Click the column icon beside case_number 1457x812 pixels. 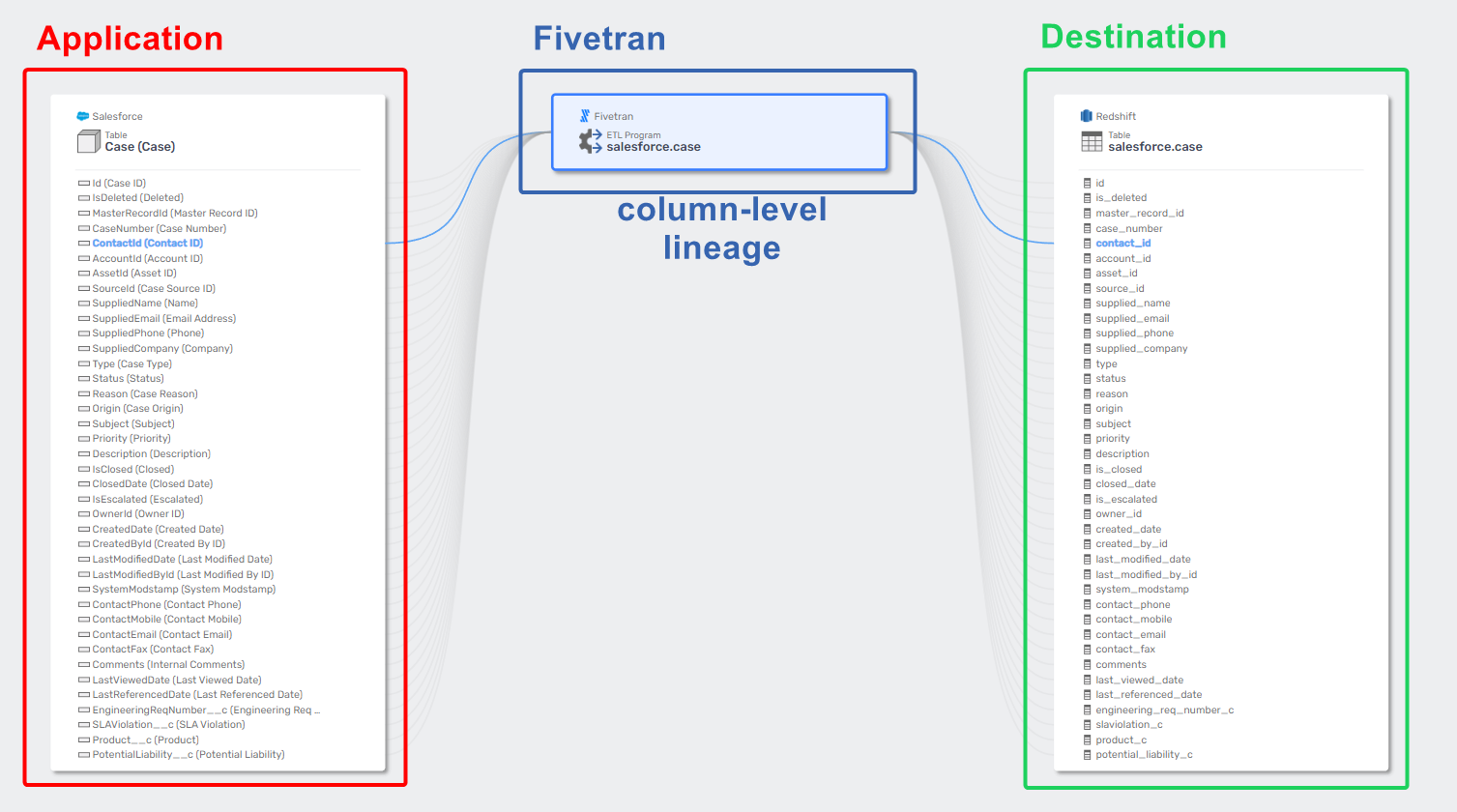tap(1088, 229)
